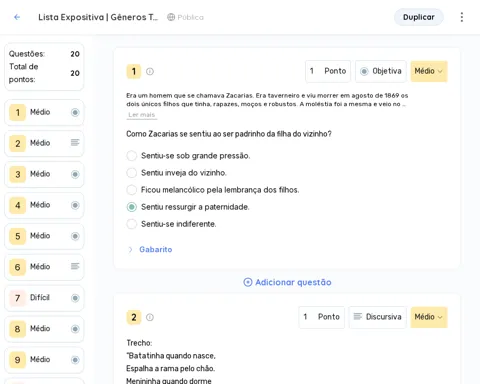Expand passage with 'Ler mais'
Screen dimensions: 480x384
click(141, 115)
